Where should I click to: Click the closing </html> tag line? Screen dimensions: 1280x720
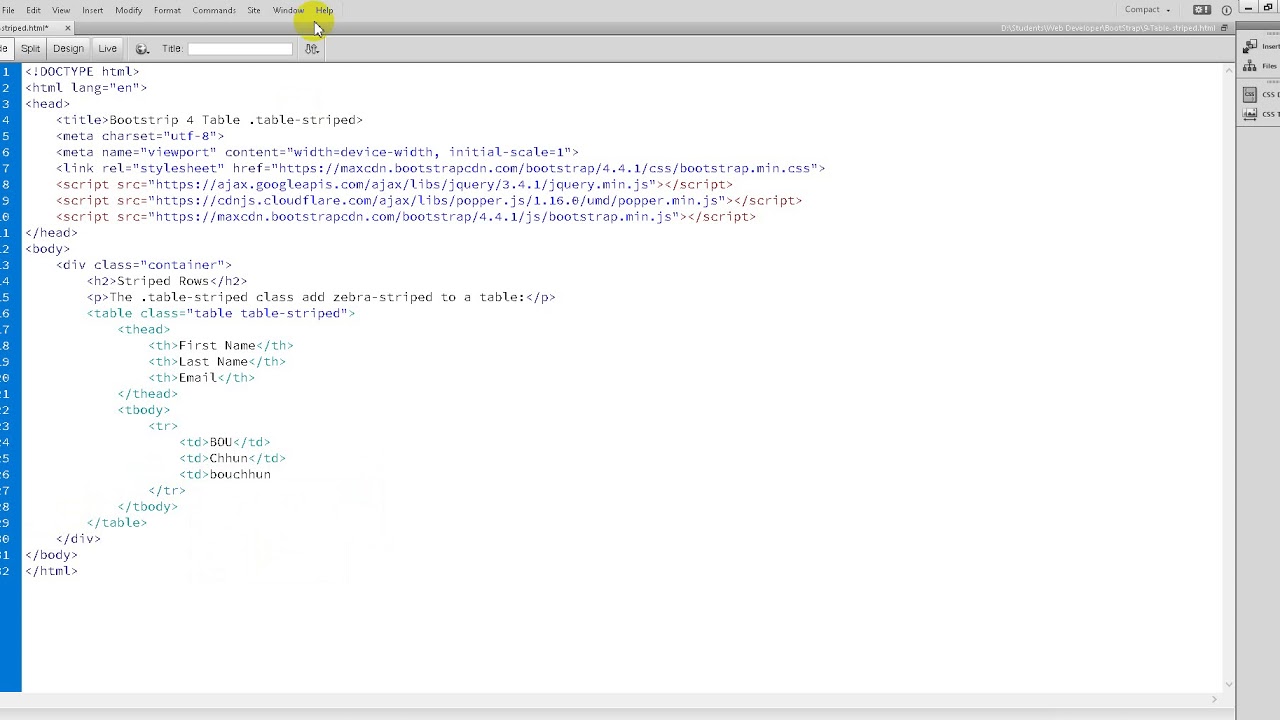[x=51, y=571]
